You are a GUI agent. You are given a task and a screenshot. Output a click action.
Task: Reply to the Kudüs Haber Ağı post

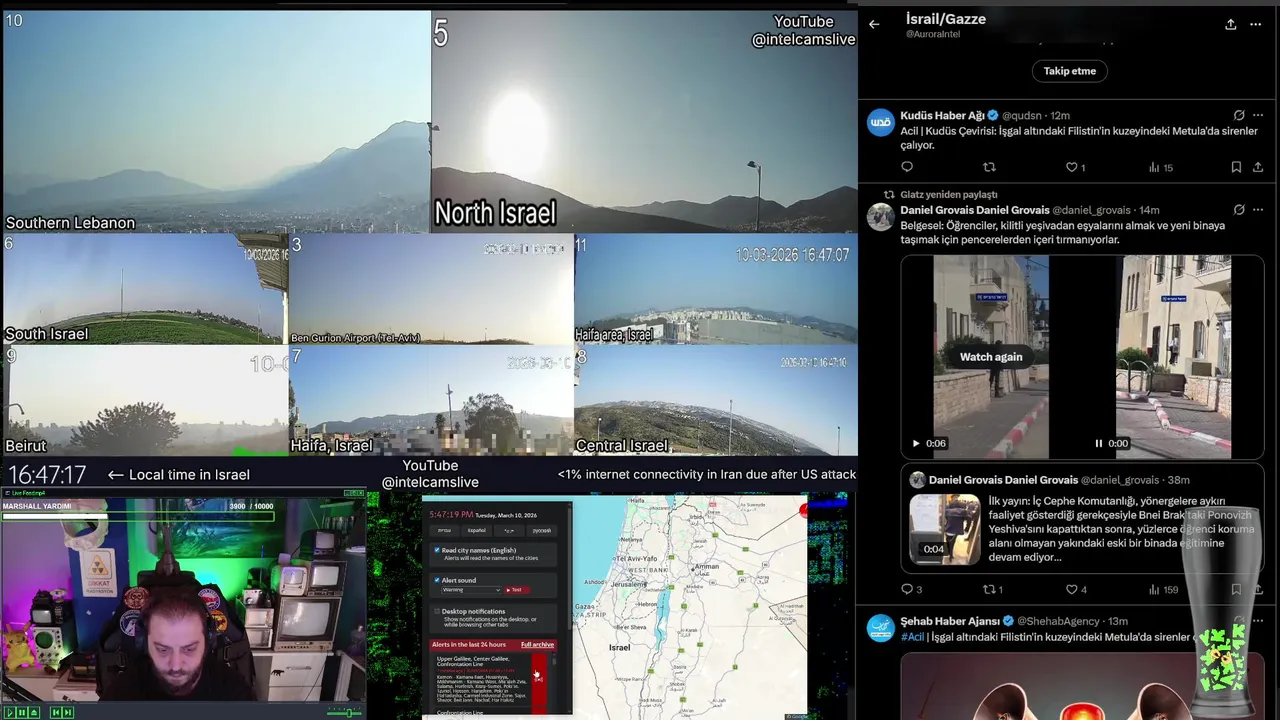tap(907, 167)
